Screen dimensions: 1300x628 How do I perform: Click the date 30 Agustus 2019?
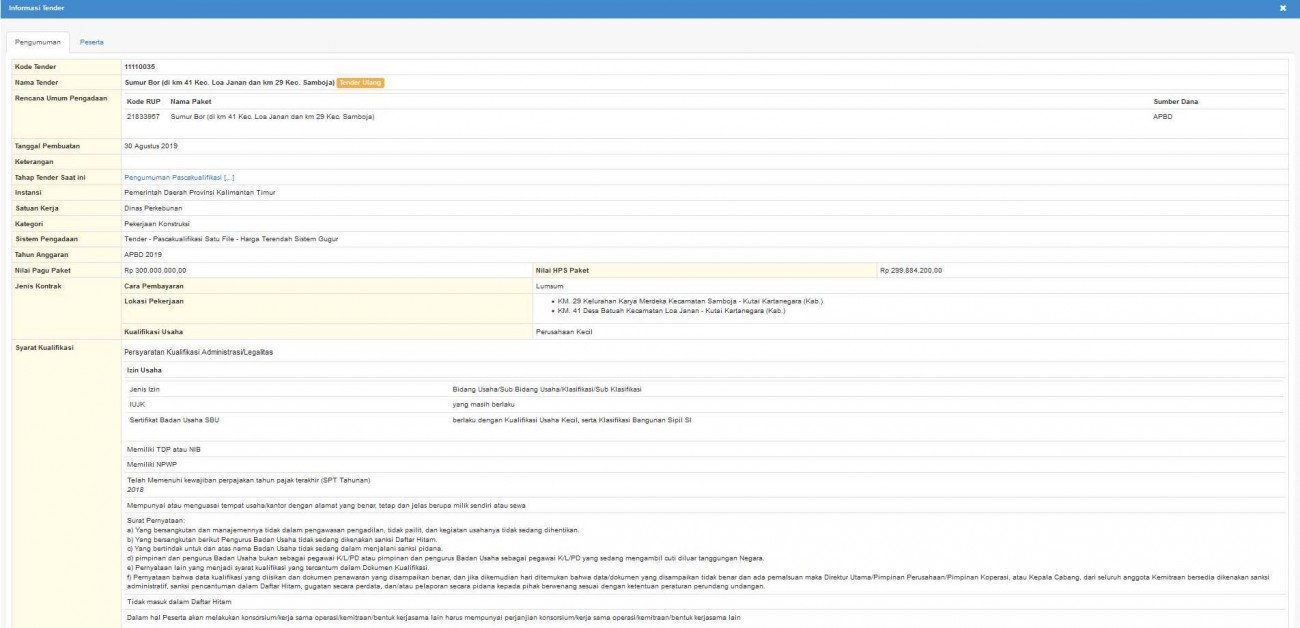pos(150,146)
